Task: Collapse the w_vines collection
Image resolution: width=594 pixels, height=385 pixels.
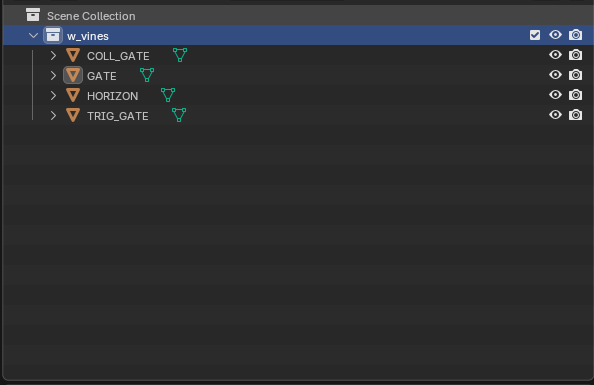Action: click(33, 36)
